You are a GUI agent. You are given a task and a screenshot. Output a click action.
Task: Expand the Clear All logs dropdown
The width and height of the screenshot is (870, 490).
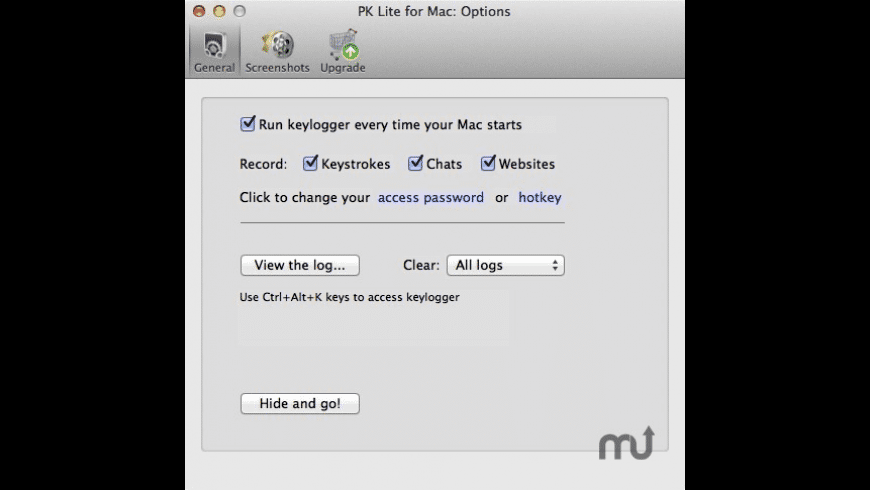(x=505, y=265)
